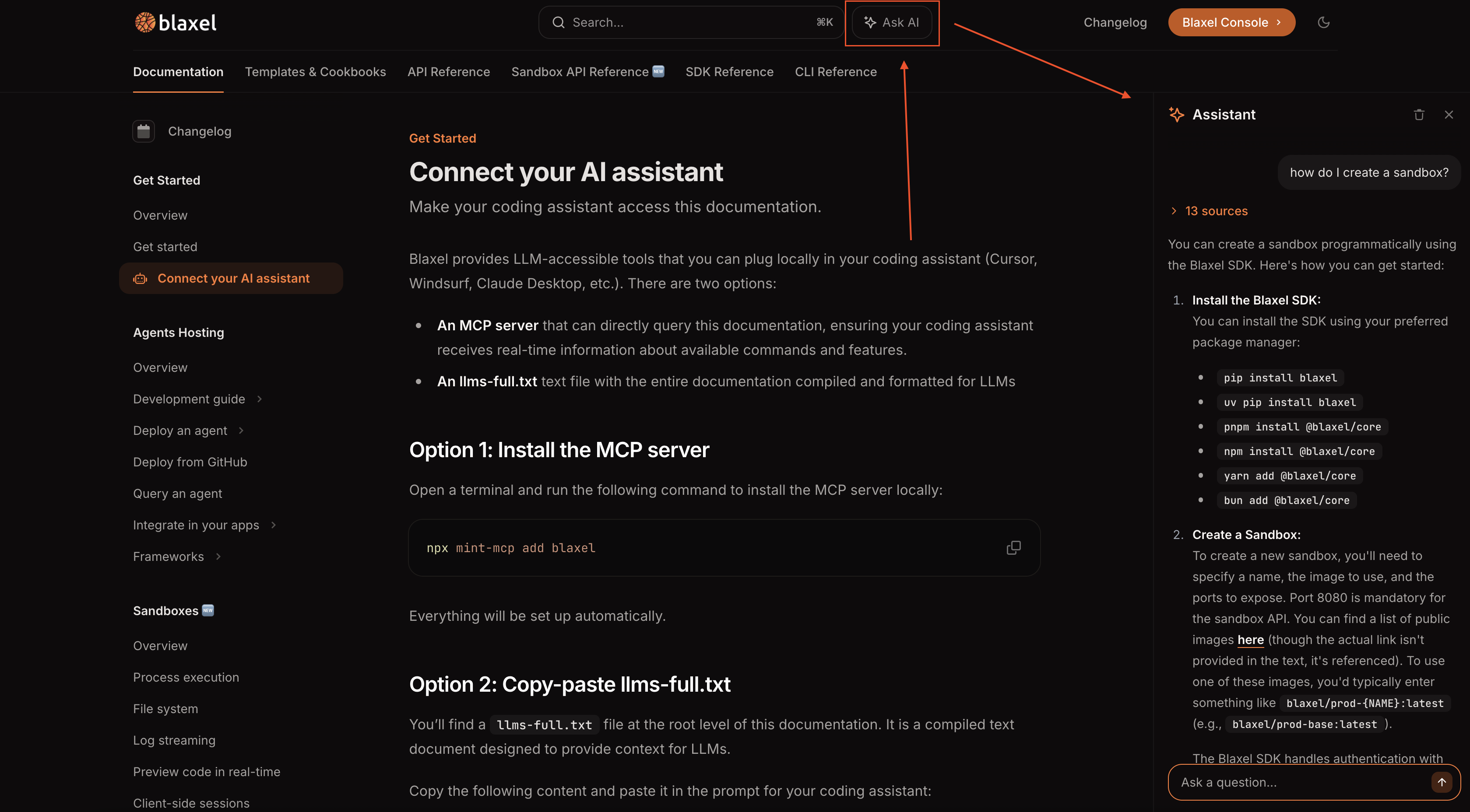Click the 'here' link in assistant answer
This screenshot has width=1470, height=812.
coord(1250,640)
